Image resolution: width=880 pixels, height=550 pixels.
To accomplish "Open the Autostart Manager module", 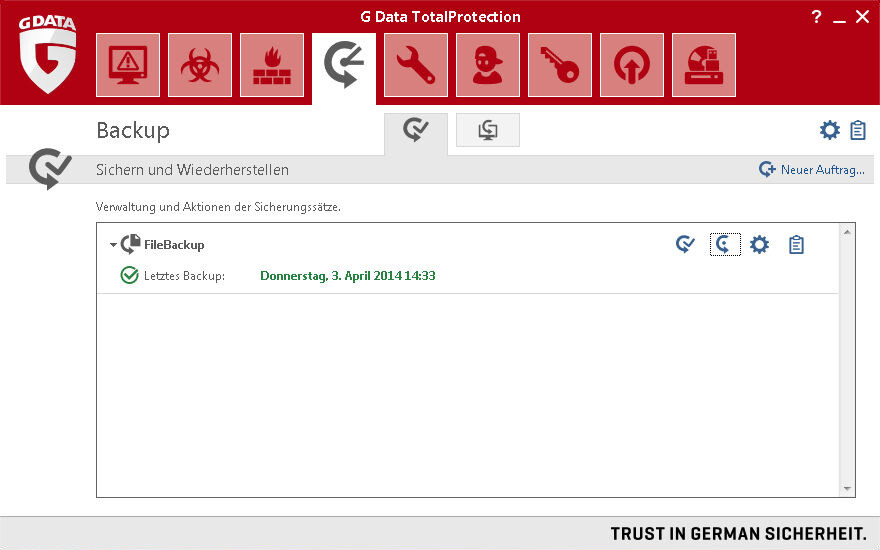I will (632, 66).
